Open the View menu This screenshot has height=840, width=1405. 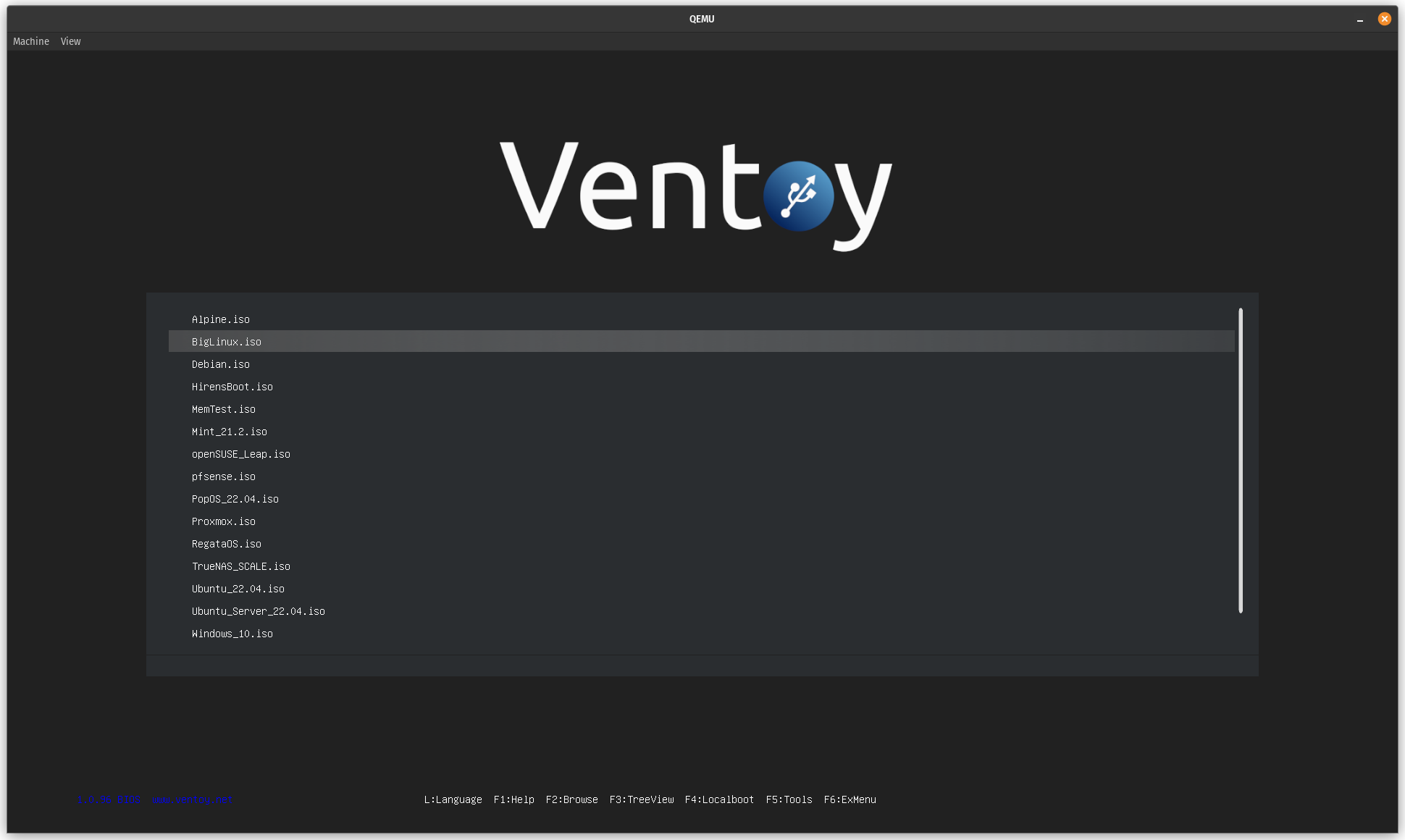[x=70, y=41]
